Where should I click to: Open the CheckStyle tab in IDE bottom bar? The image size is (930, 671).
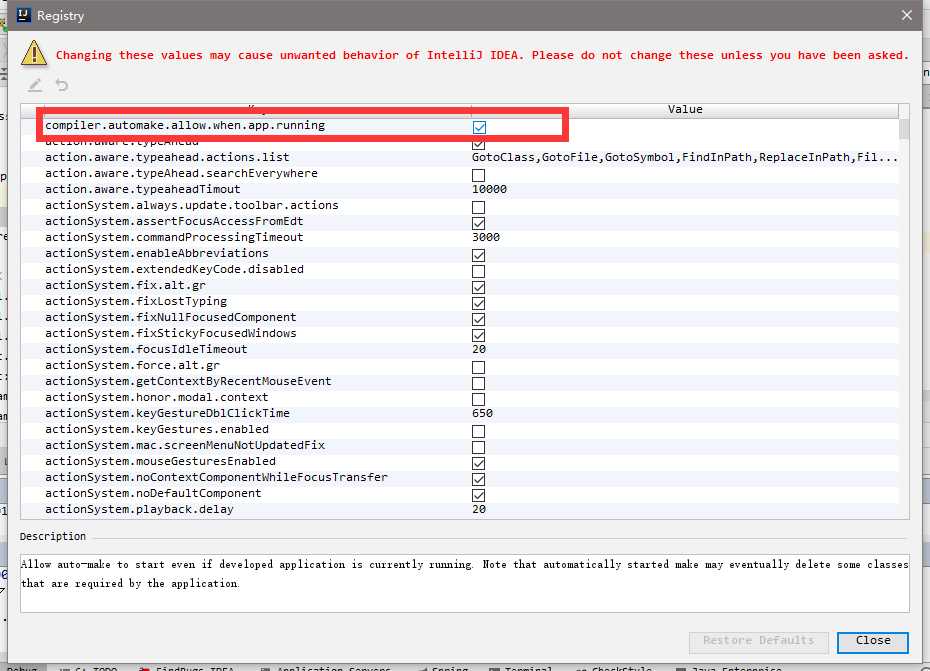614,668
